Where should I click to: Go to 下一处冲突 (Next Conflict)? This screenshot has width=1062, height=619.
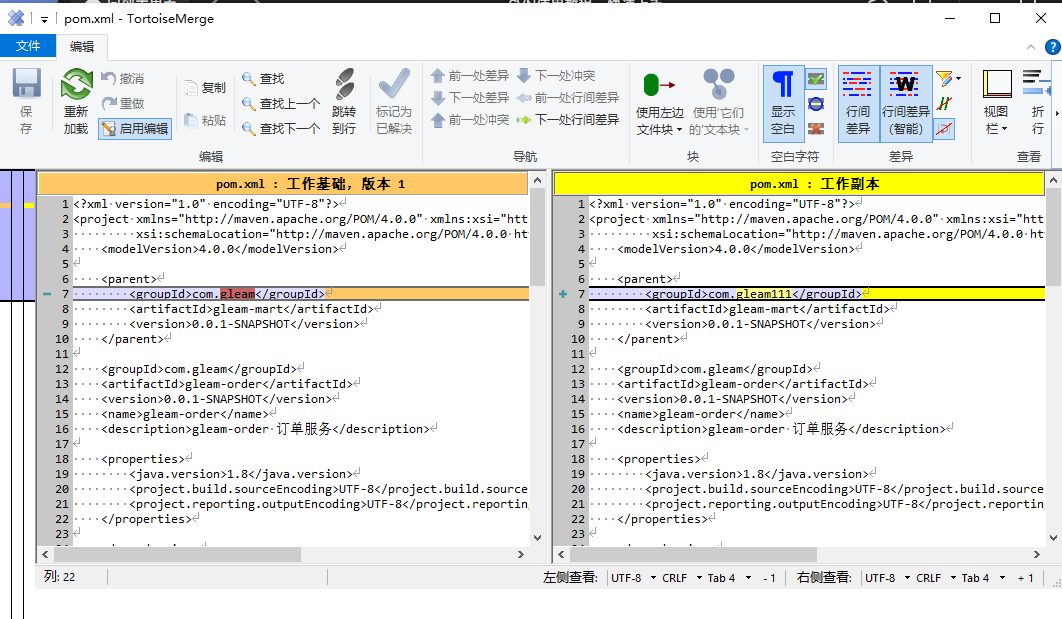556,75
